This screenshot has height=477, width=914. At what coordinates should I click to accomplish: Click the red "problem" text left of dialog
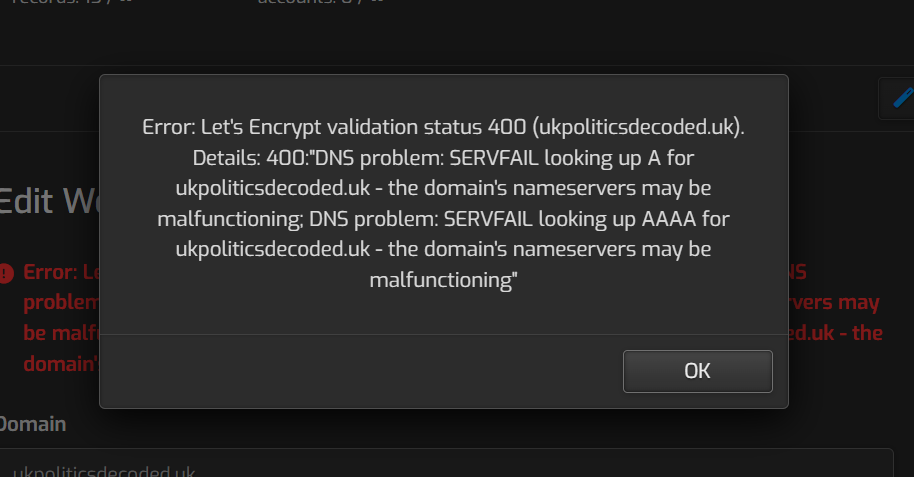click(60, 303)
